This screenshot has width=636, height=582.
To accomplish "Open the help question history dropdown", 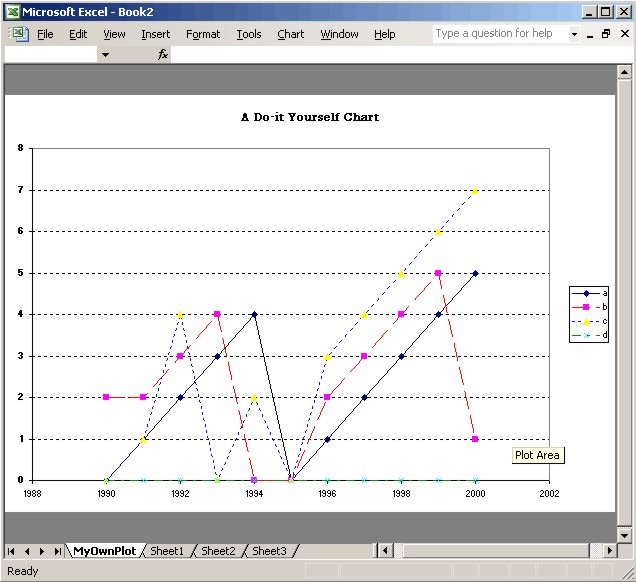I will tap(574, 34).
